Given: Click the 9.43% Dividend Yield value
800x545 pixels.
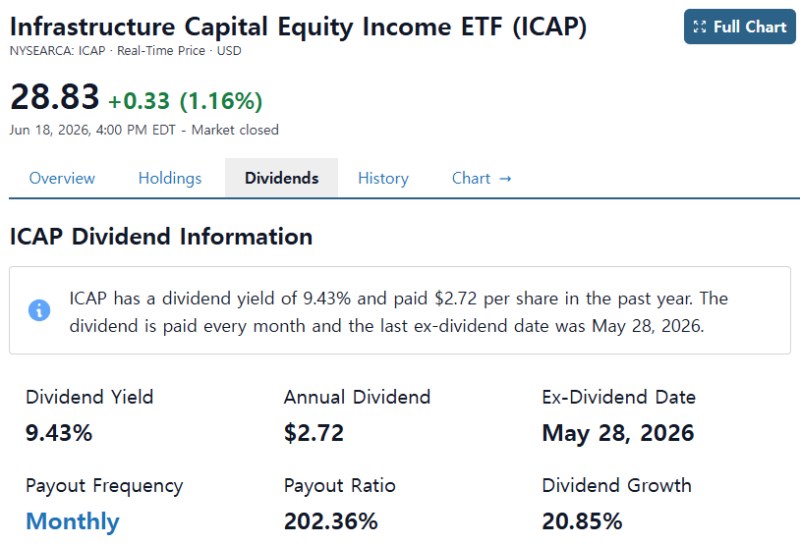Looking at the screenshot, I should click(59, 433).
